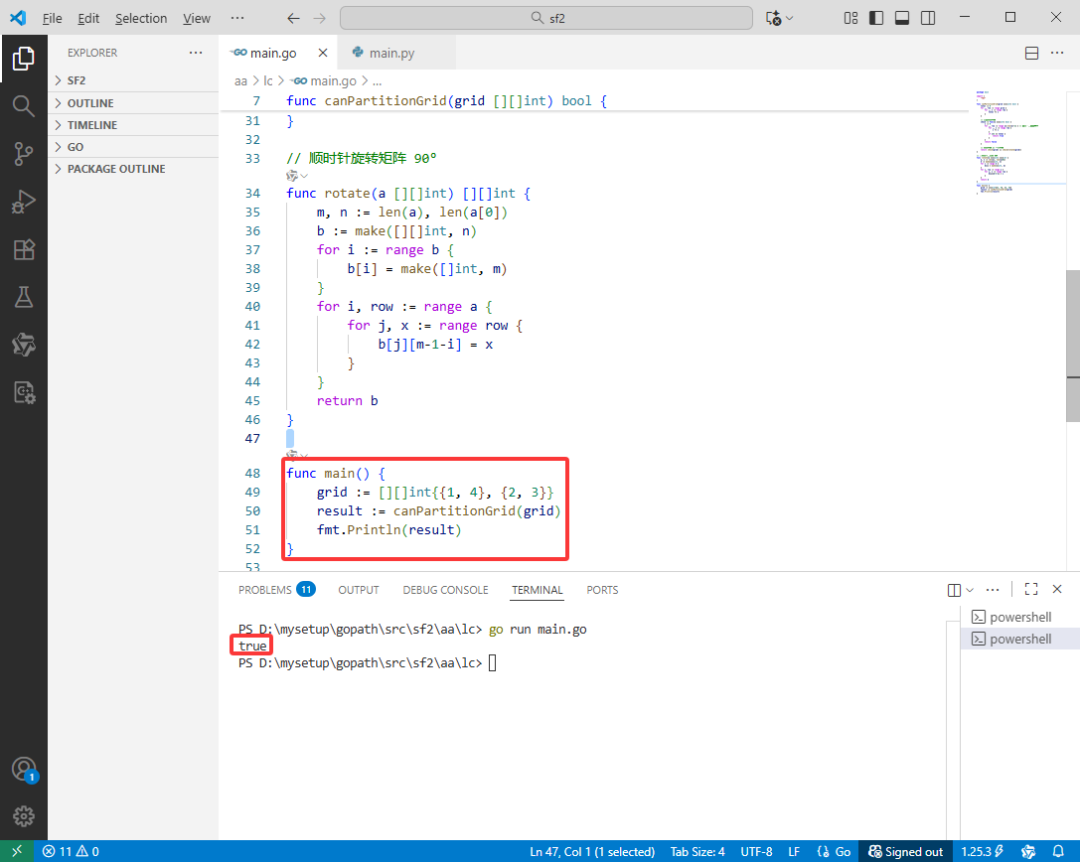This screenshot has height=862, width=1080.
Task: Click Tab Size: 4 status item
Action: tap(698, 852)
